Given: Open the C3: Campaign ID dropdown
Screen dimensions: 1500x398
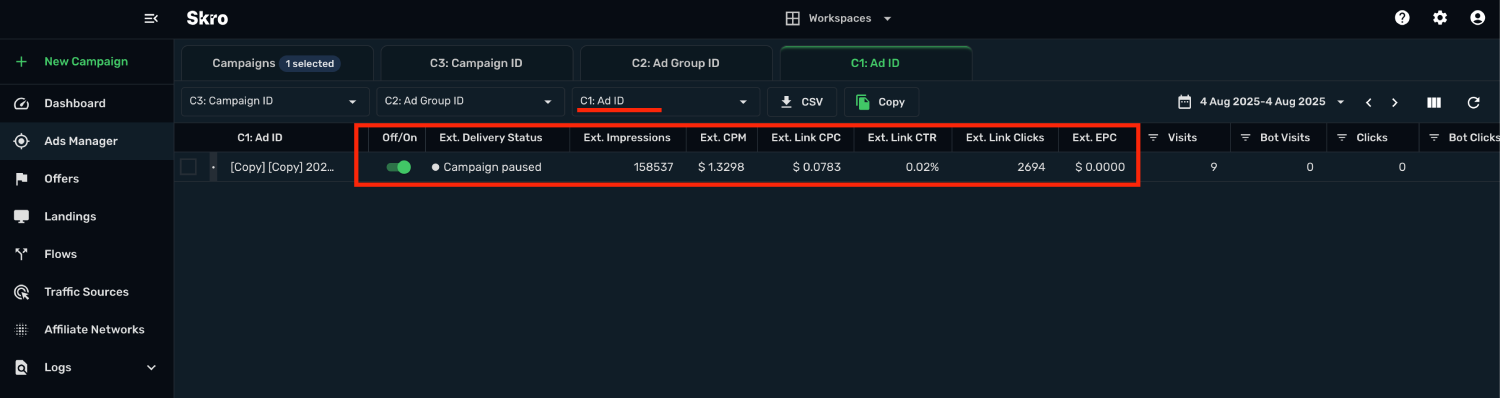Looking at the screenshot, I should (x=274, y=101).
